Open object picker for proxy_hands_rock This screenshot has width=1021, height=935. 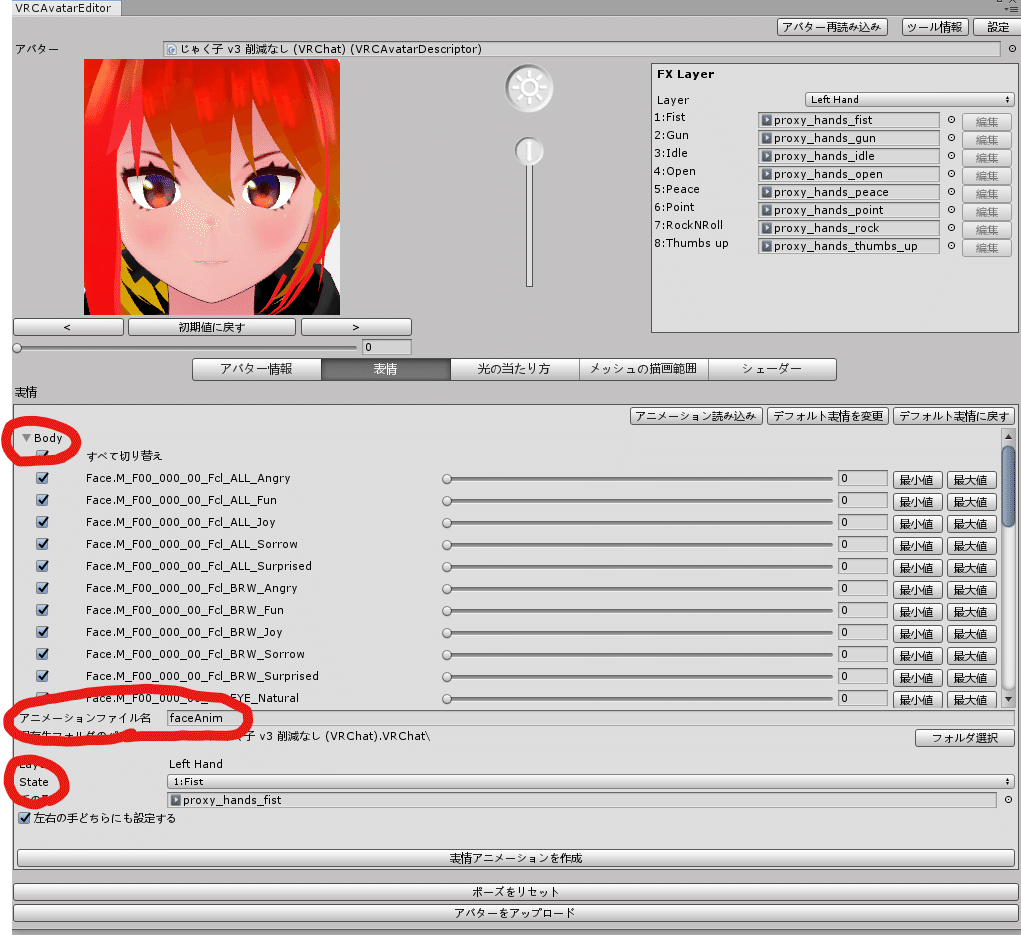tap(951, 228)
